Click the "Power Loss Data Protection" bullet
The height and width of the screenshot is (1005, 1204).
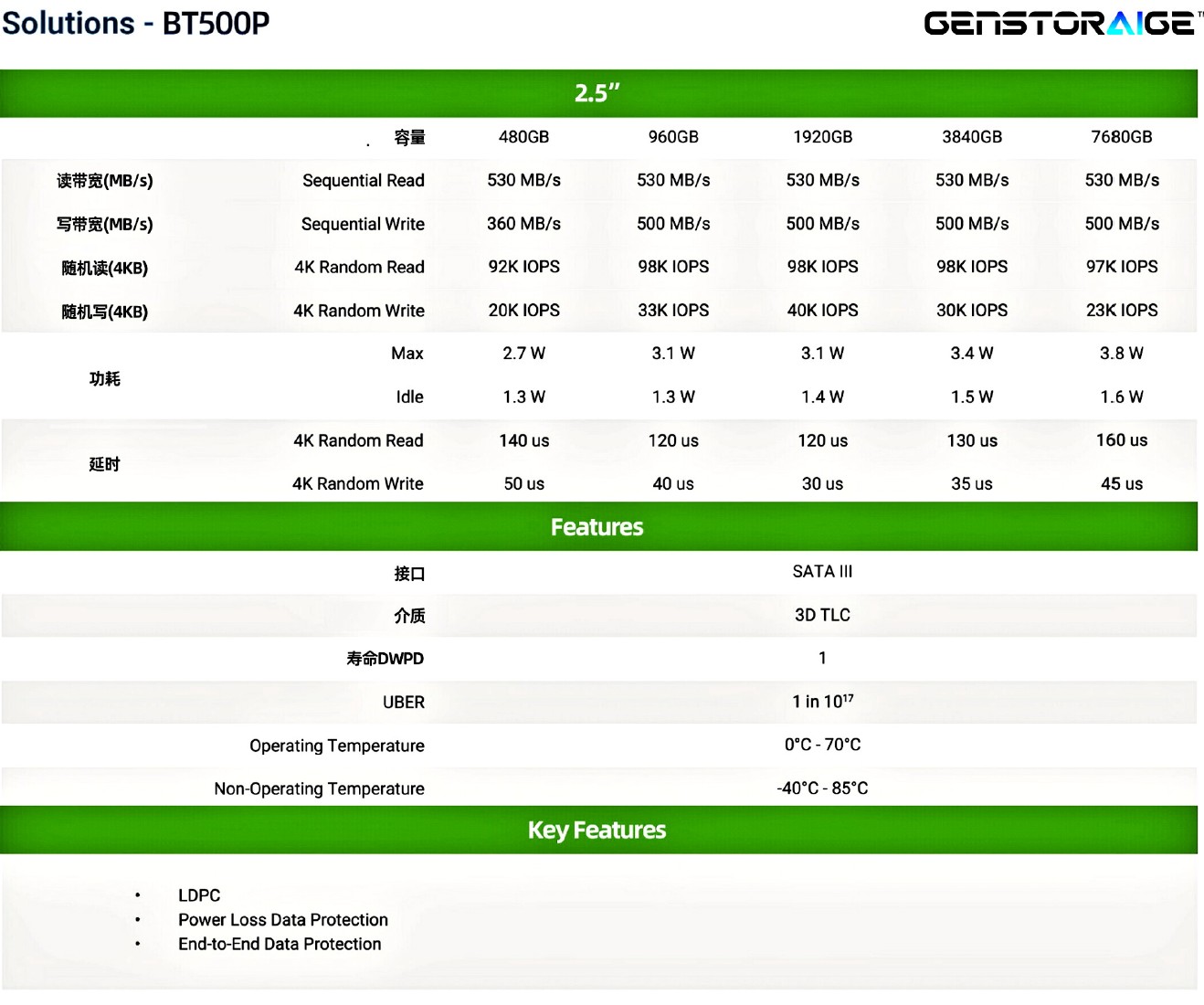point(283,920)
